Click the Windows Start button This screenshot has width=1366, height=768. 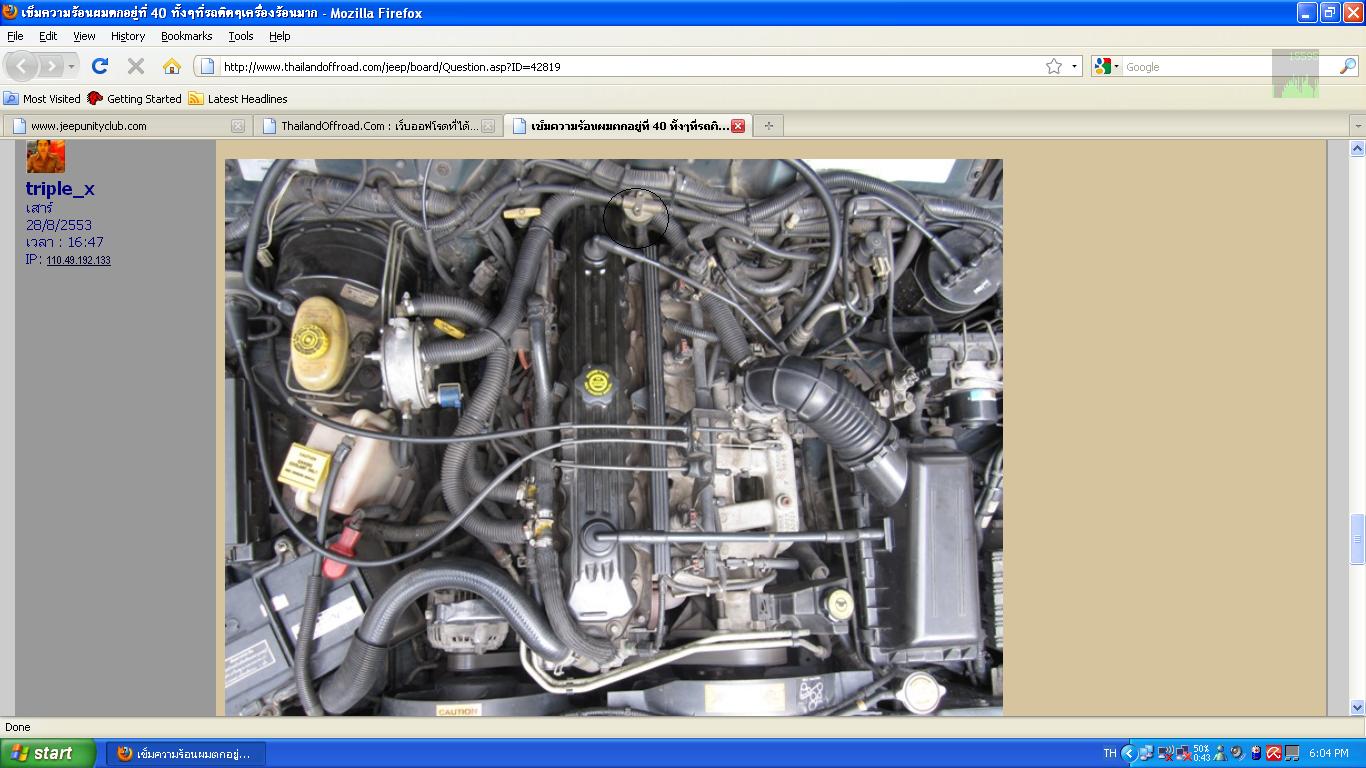click(48, 753)
